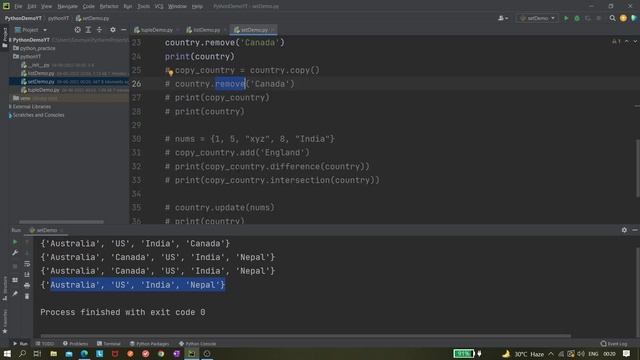Click the wrench icon in Run panel
640x360 pixels.
point(15,253)
